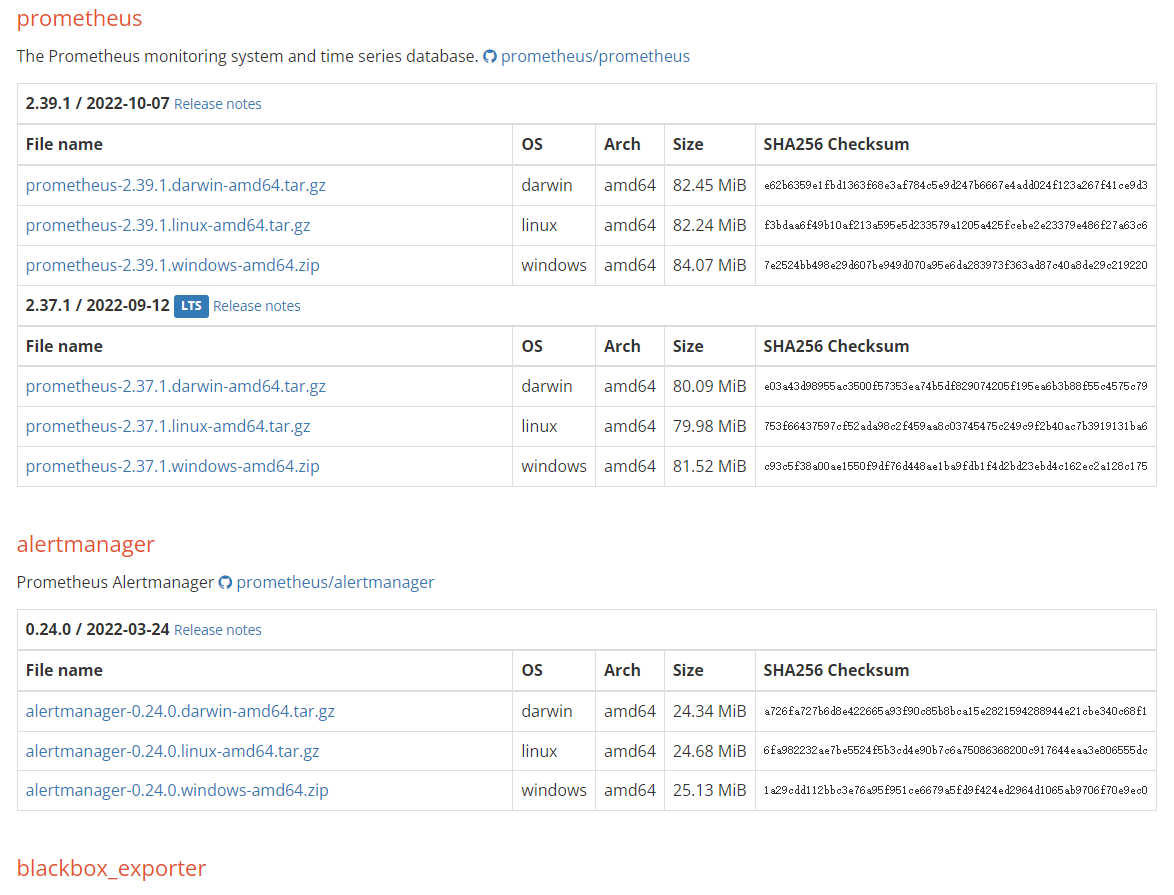Download alertmanager-0.24.0.windows-amd64.zip
The height and width of the screenshot is (895, 1174).
(x=177, y=790)
